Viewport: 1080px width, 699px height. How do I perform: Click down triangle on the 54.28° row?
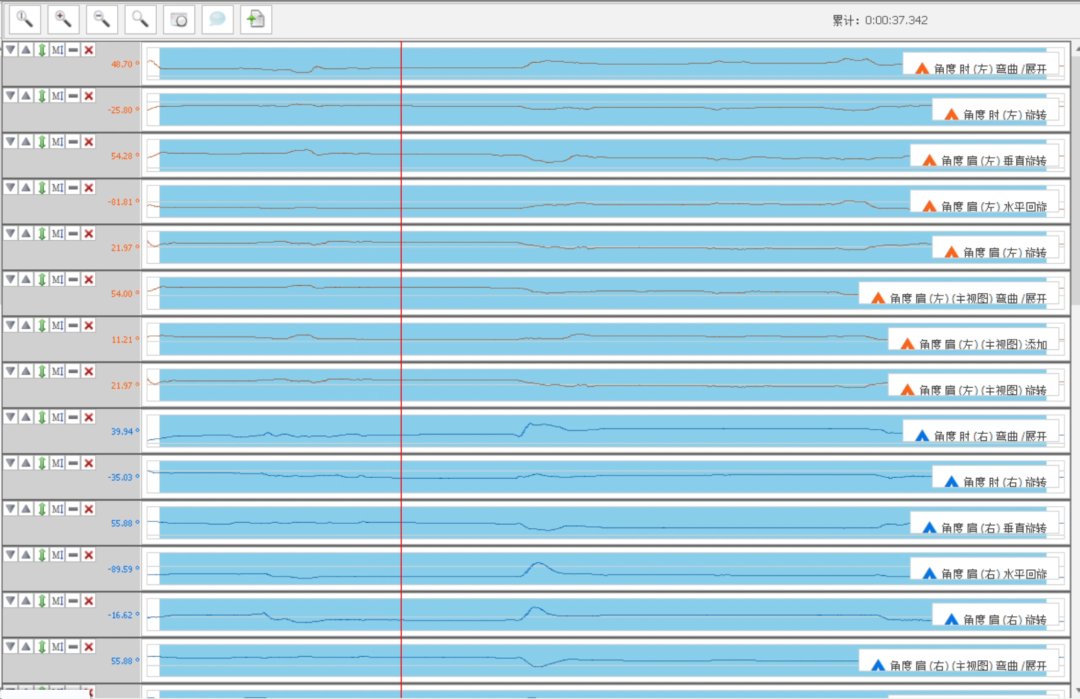(10, 142)
